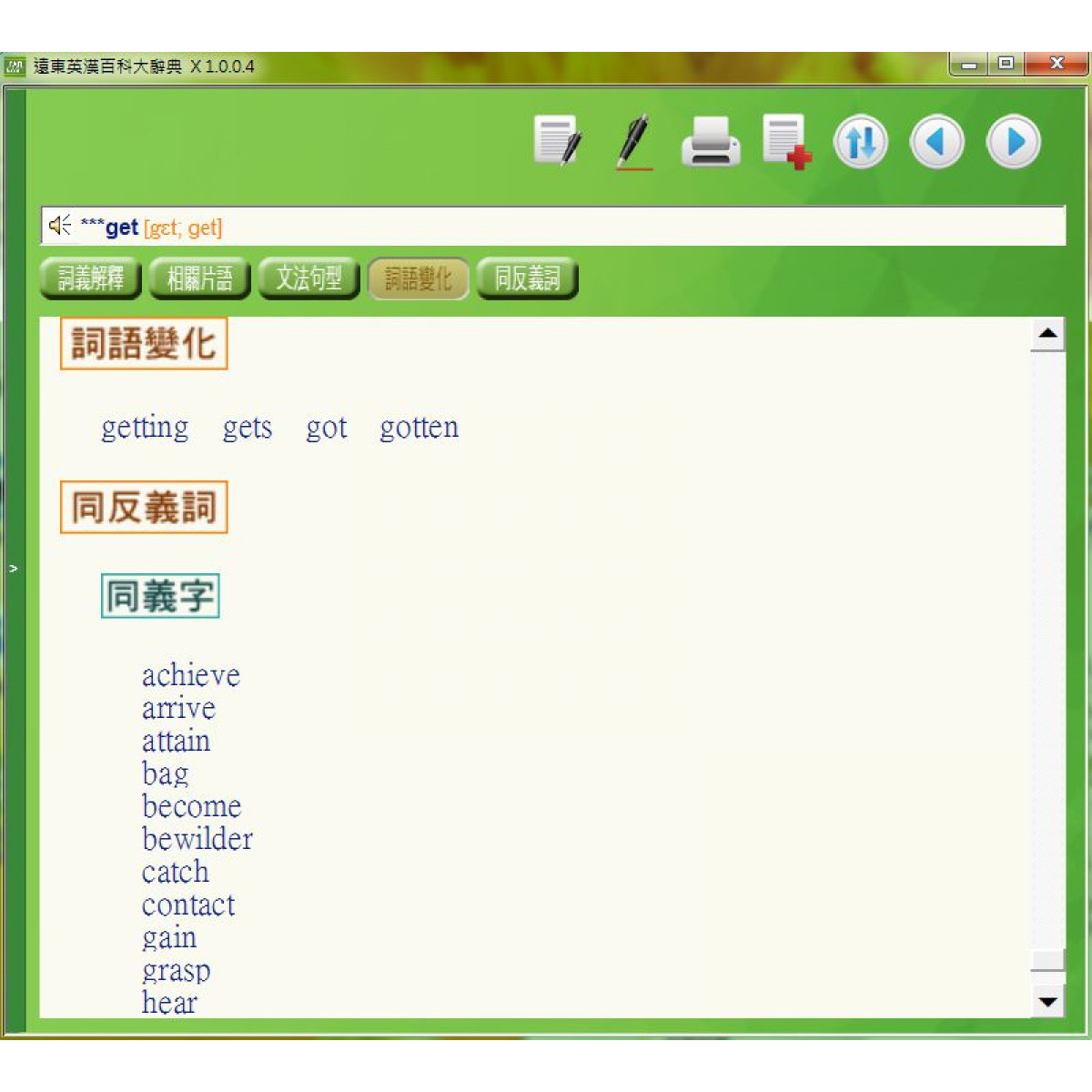Open the note editor icon with pen
The height and width of the screenshot is (1092, 1092).
click(x=557, y=141)
